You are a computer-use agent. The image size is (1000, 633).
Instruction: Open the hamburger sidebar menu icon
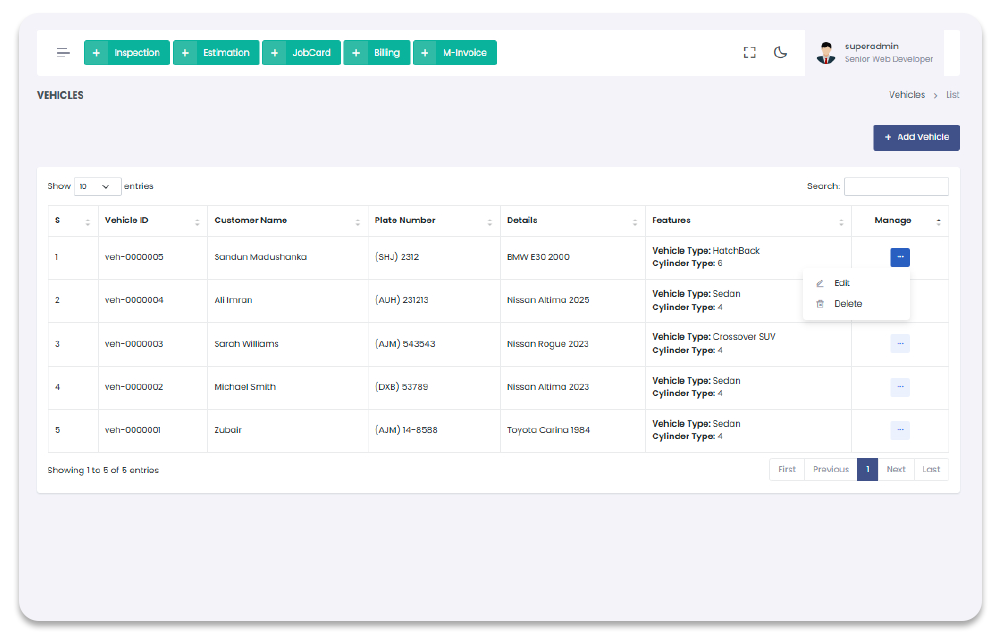click(x=63, y=53)
